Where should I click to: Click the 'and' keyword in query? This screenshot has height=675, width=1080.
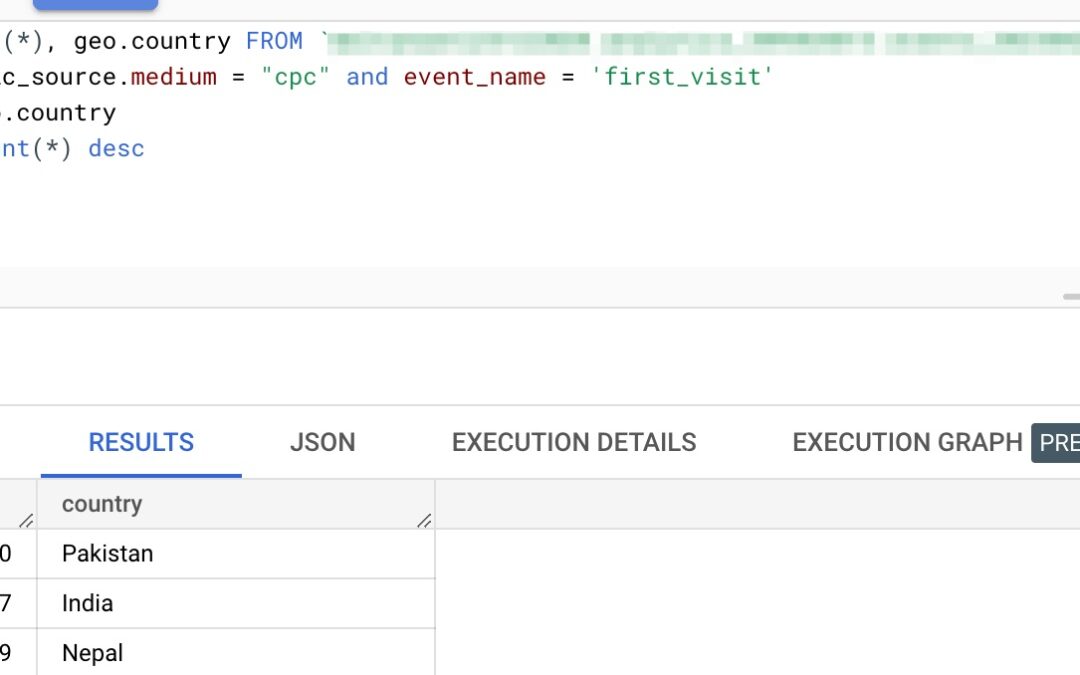click(367, 76)
